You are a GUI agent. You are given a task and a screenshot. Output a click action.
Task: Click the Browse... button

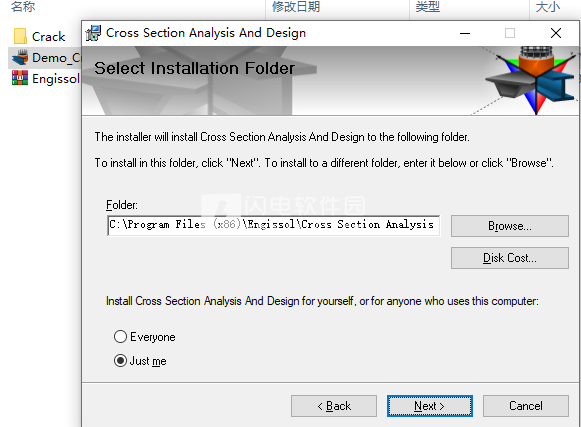point(510,226)
